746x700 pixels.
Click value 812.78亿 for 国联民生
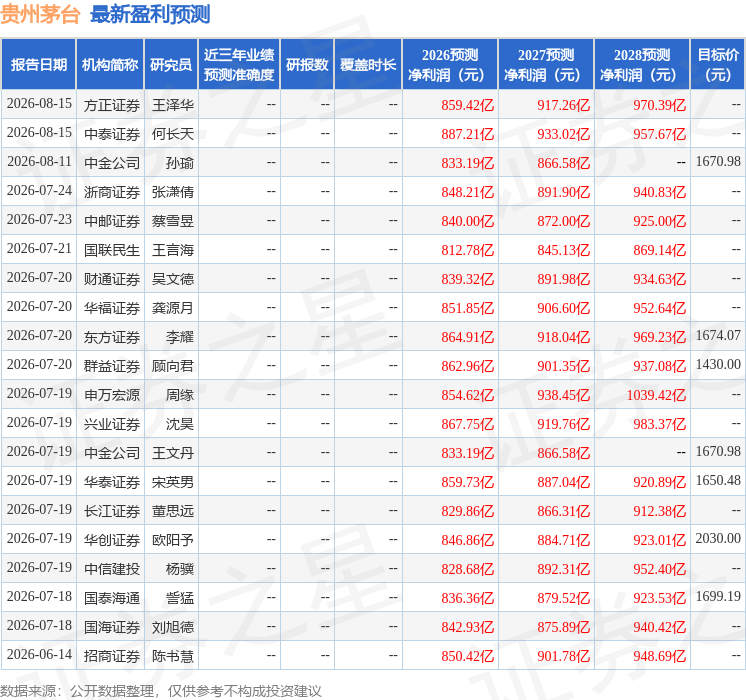[x=467, y=250]
